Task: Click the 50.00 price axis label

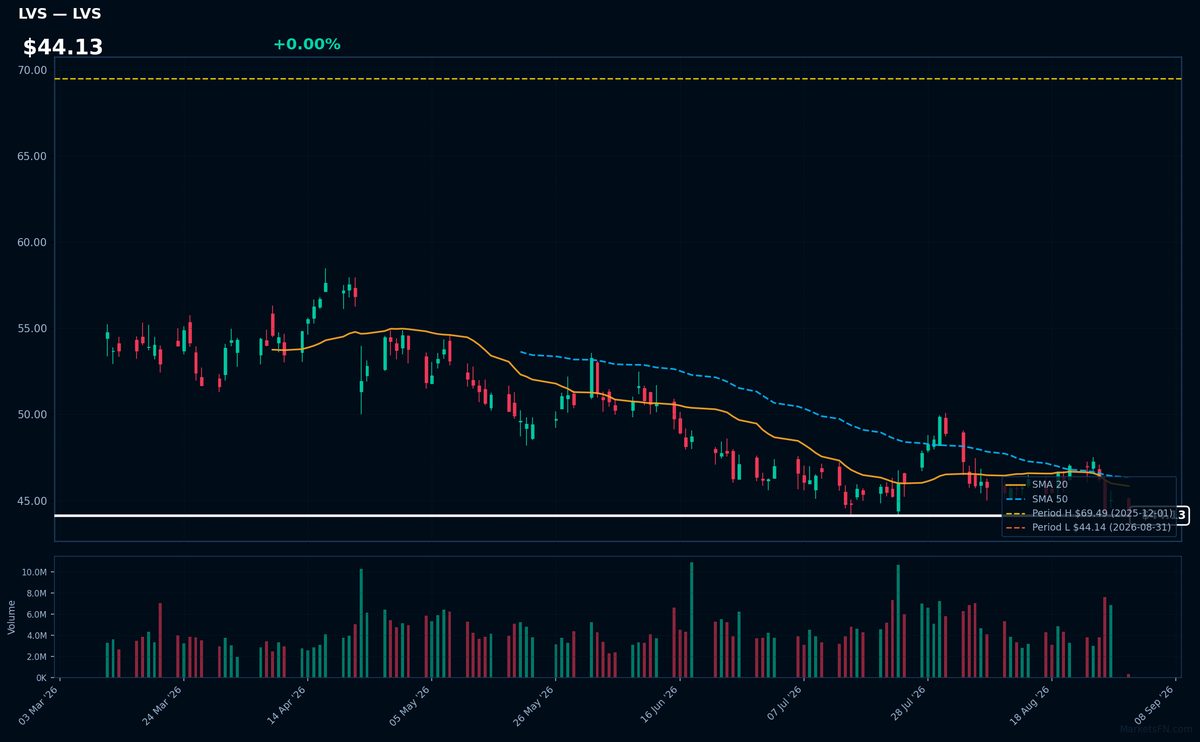Action: 32,414
